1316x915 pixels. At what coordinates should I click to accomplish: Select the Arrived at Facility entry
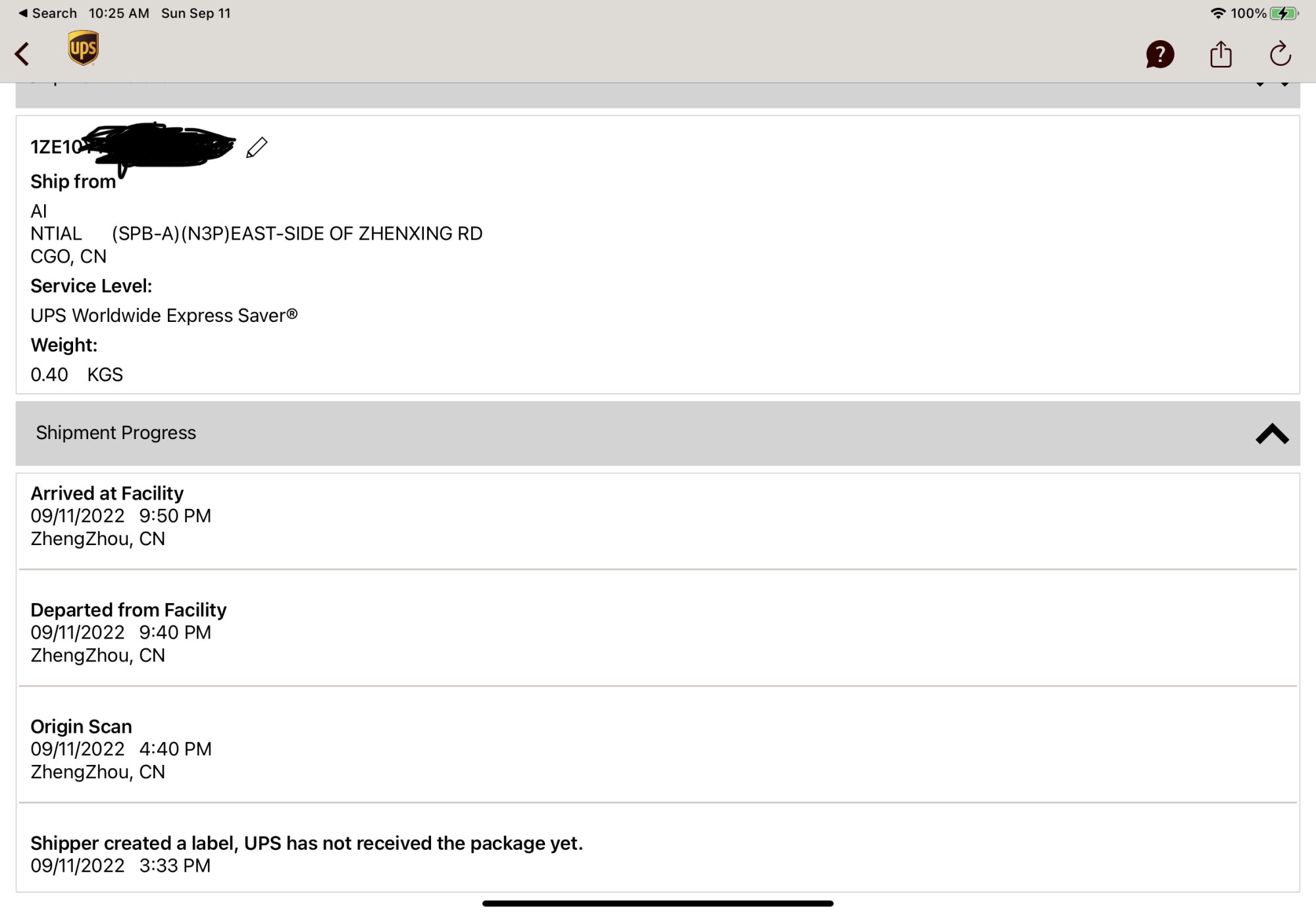coord(107,494)
